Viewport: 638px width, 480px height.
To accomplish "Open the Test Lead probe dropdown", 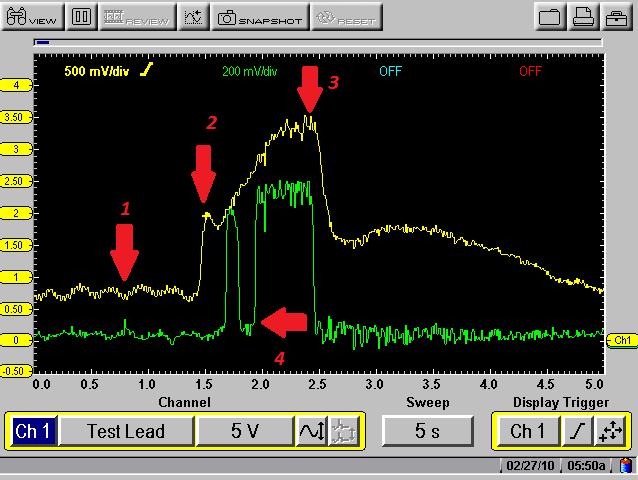I will 125,432.
